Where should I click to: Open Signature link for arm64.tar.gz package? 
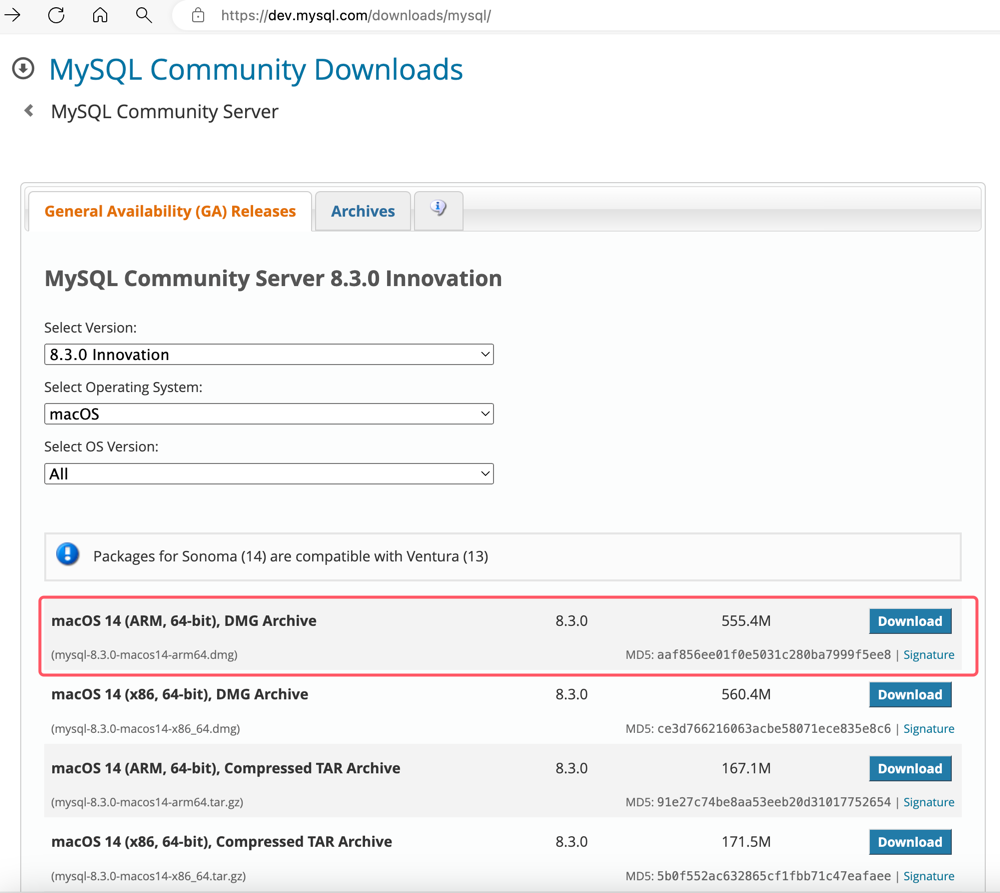[929, 802]
